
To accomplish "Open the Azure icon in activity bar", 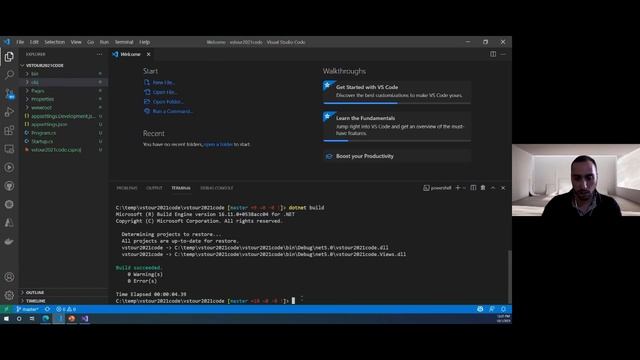I will tap(9, 223).
